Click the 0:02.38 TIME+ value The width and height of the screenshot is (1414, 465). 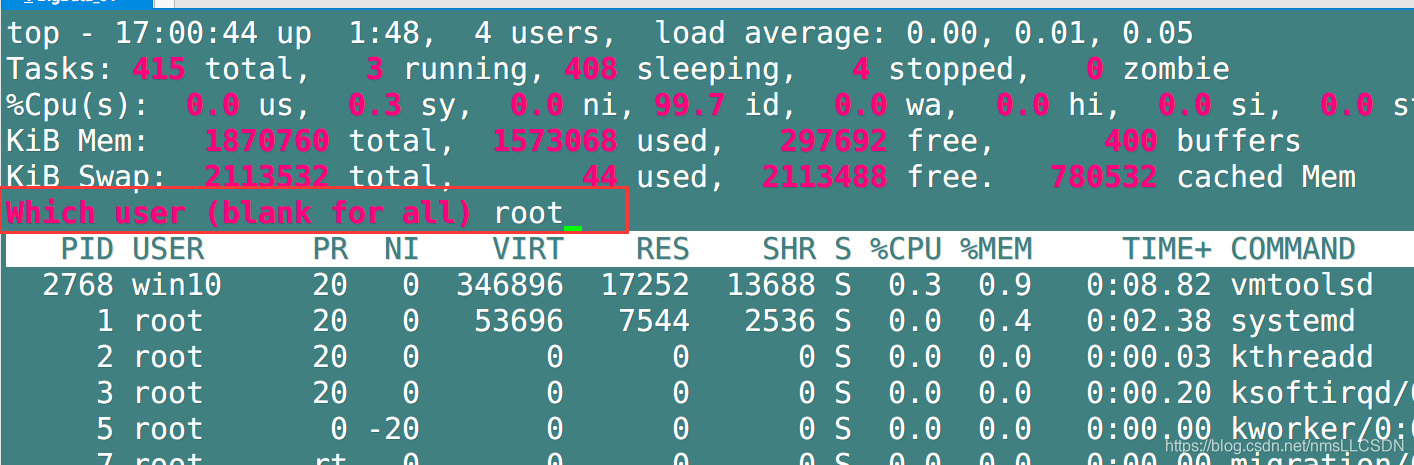pos(1149,321)
